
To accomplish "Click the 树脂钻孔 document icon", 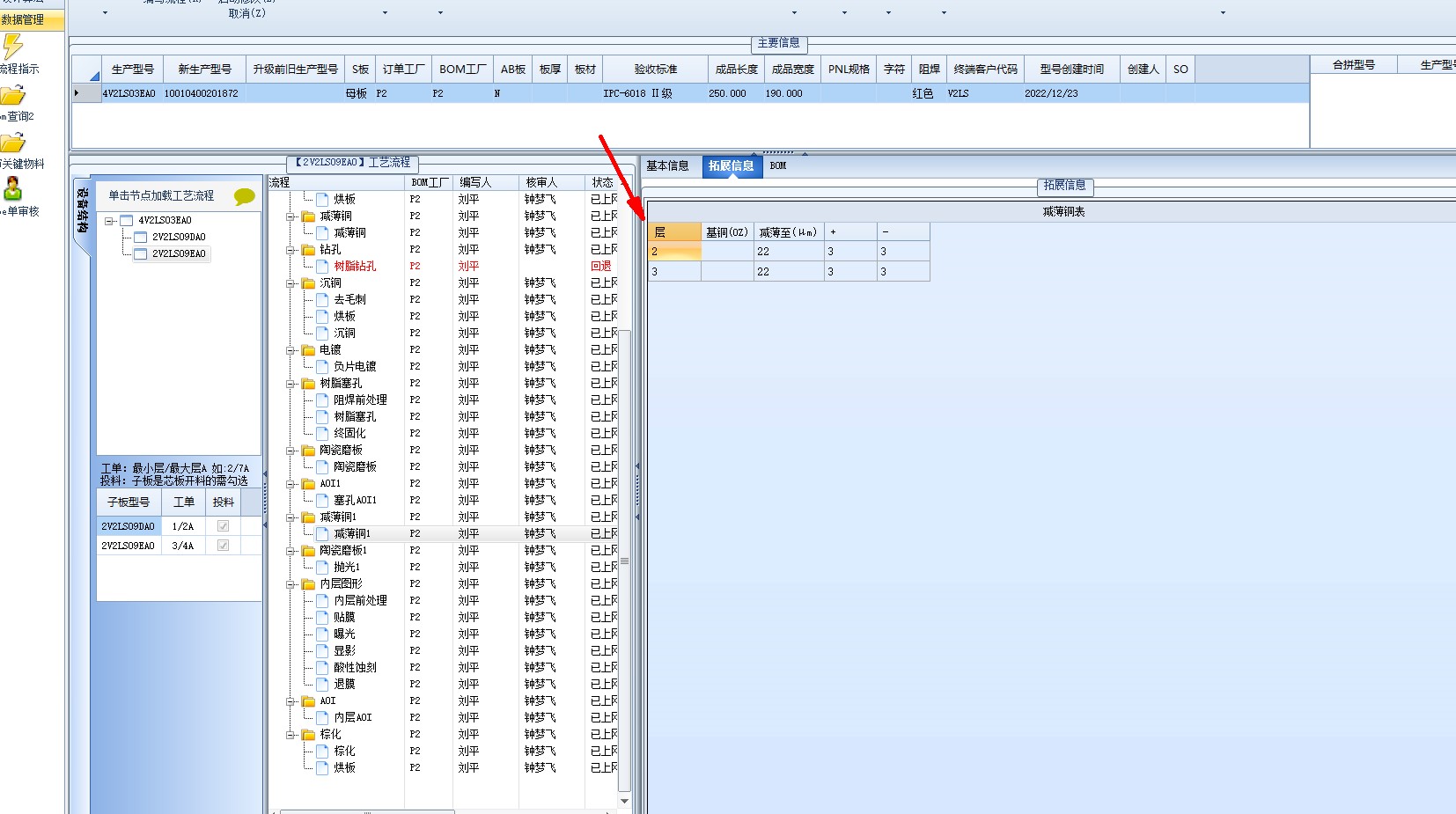I will coord(322,266).
